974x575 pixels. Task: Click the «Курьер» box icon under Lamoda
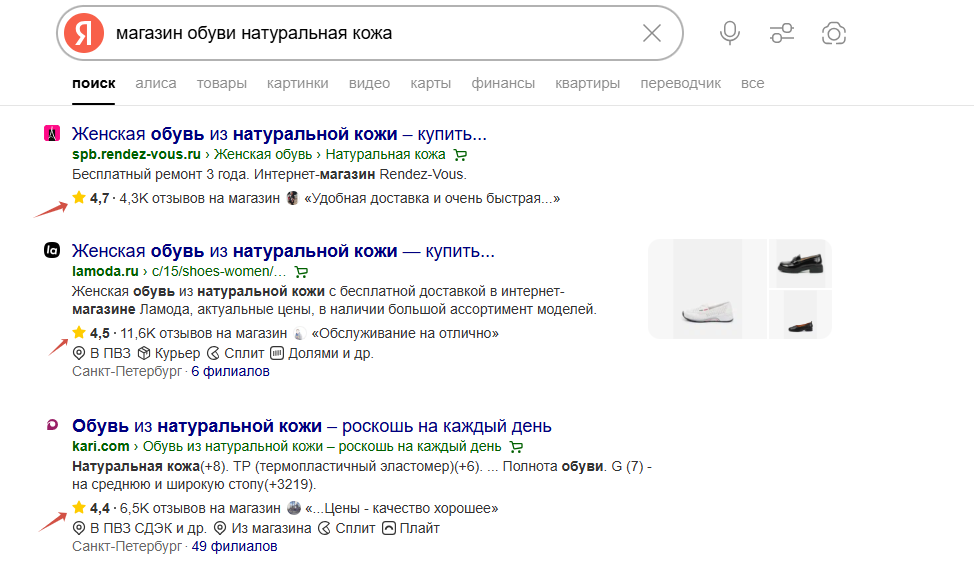pos(144,353)
